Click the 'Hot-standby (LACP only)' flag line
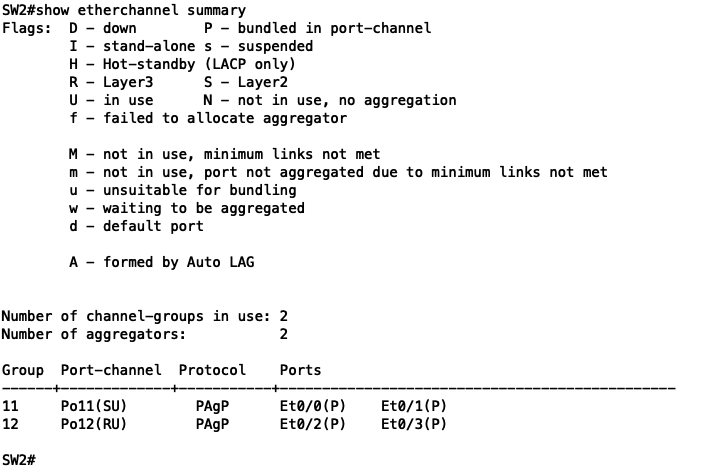 coord(182,64)
